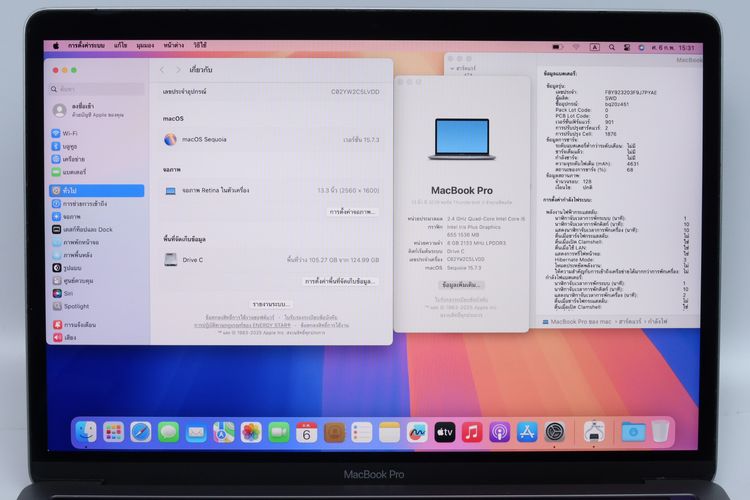This screenshot has height=500, width=750.
Task: Open the Apple TV app in Dock
Action: pos(444,433)
